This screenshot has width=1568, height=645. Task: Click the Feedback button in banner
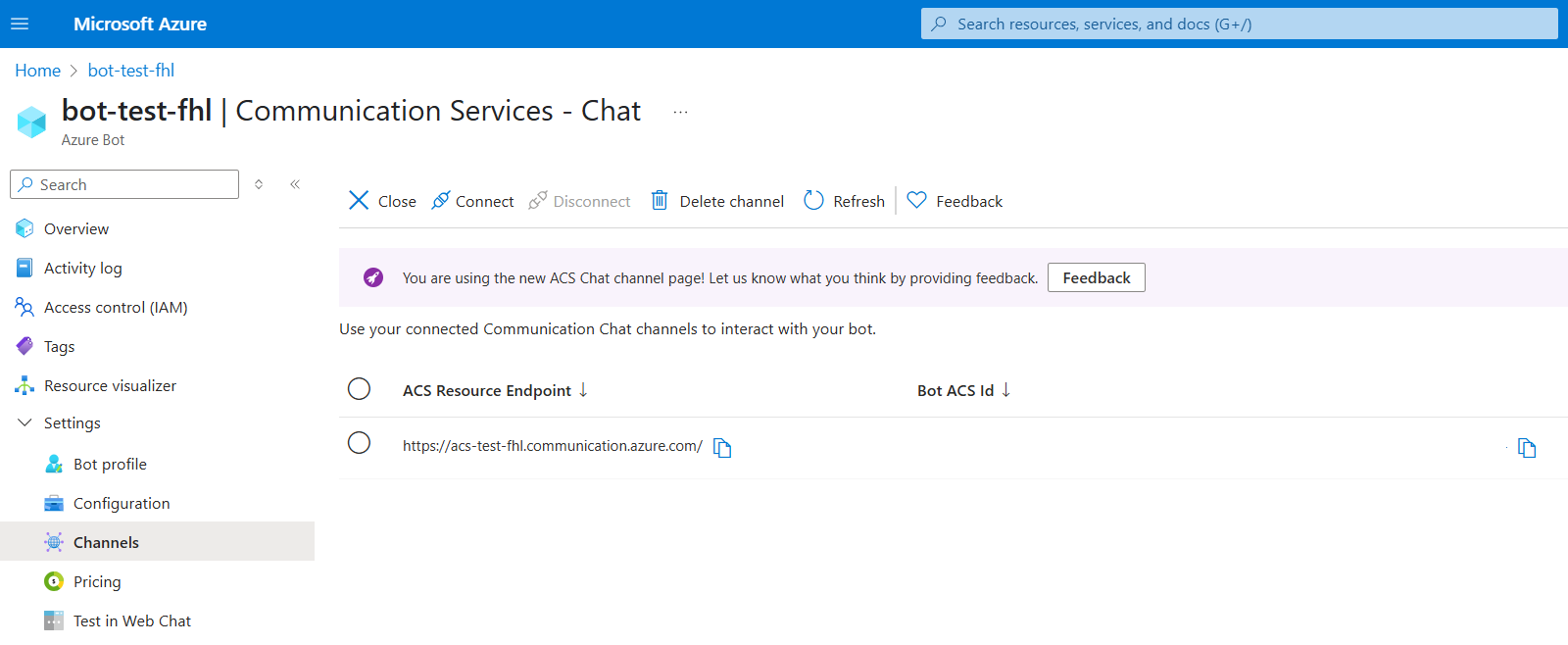coord(1097,277)
